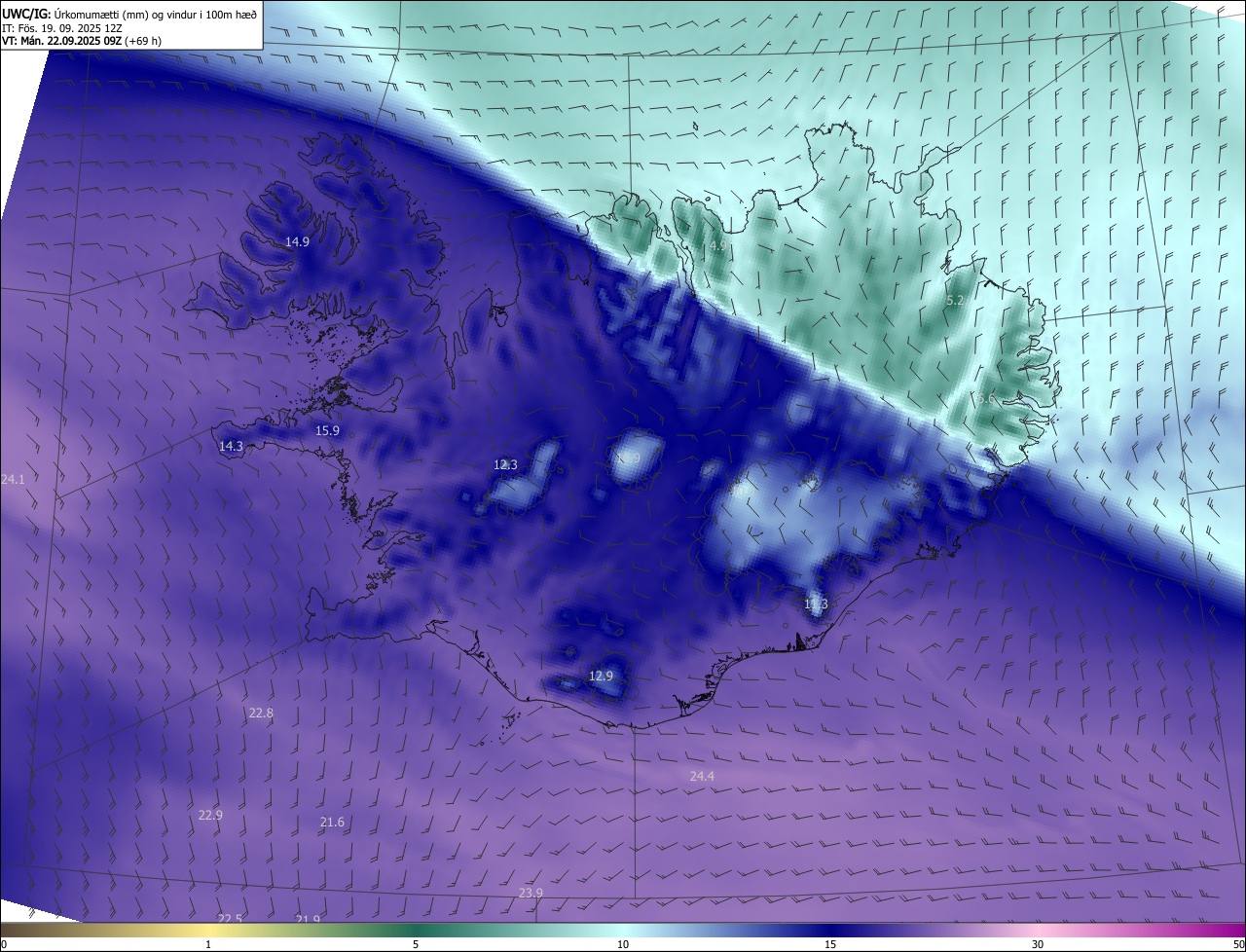Click the title 'Úrkomumætti (mm) og vindur í 100m hæð'
Image resolution: width=1246 pixels, height=952 pixels.
pos(155,13)
